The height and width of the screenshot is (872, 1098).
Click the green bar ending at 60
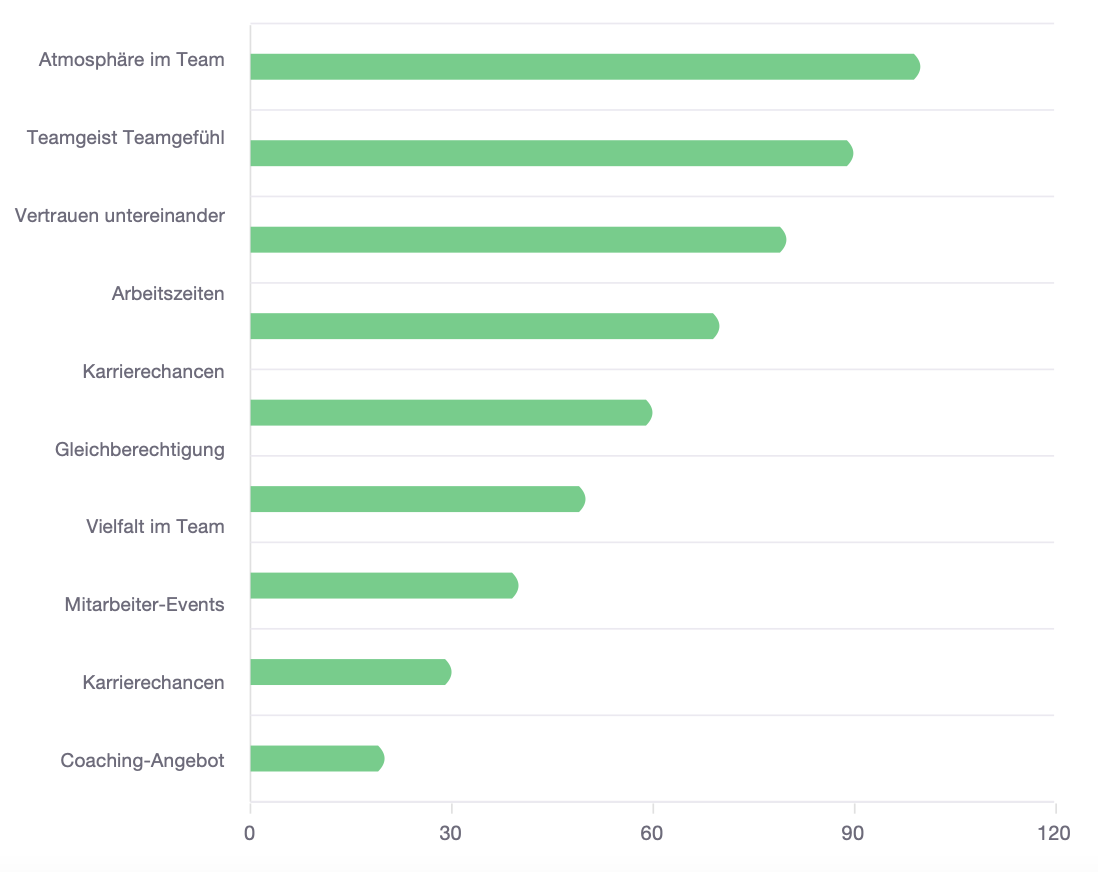[x=450, y=413]
